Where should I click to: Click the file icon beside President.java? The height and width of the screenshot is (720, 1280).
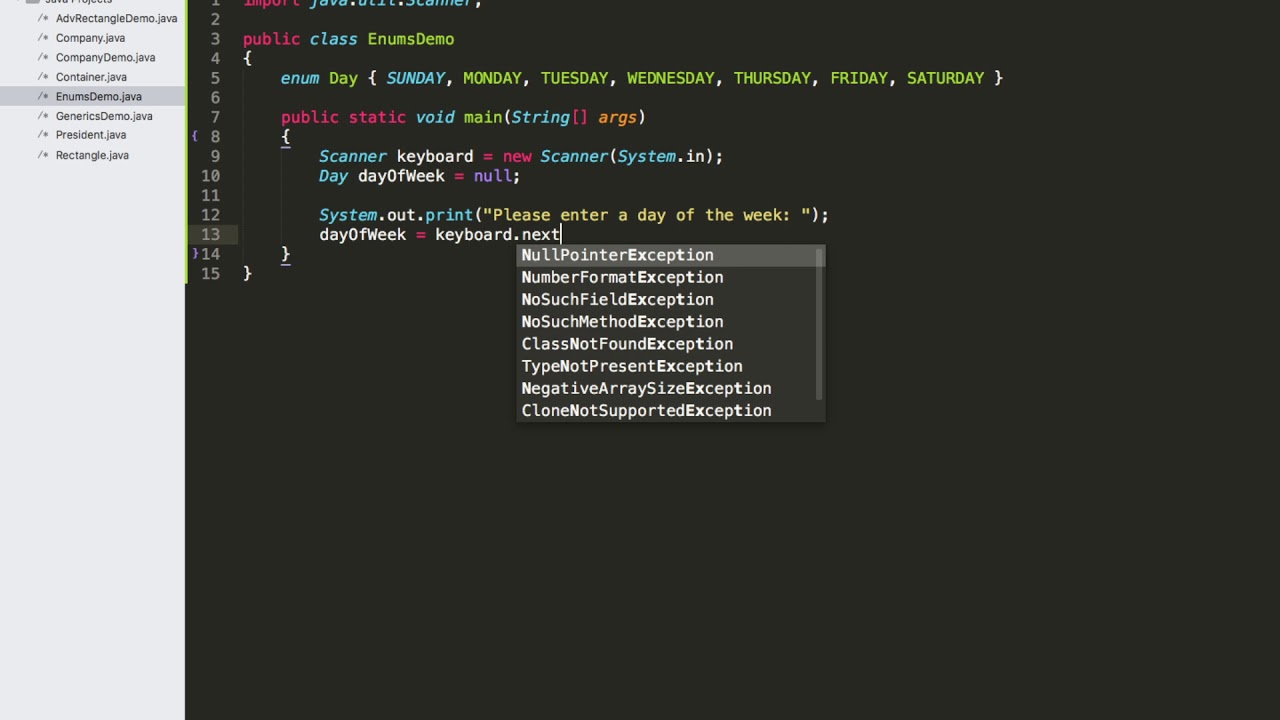43,135
